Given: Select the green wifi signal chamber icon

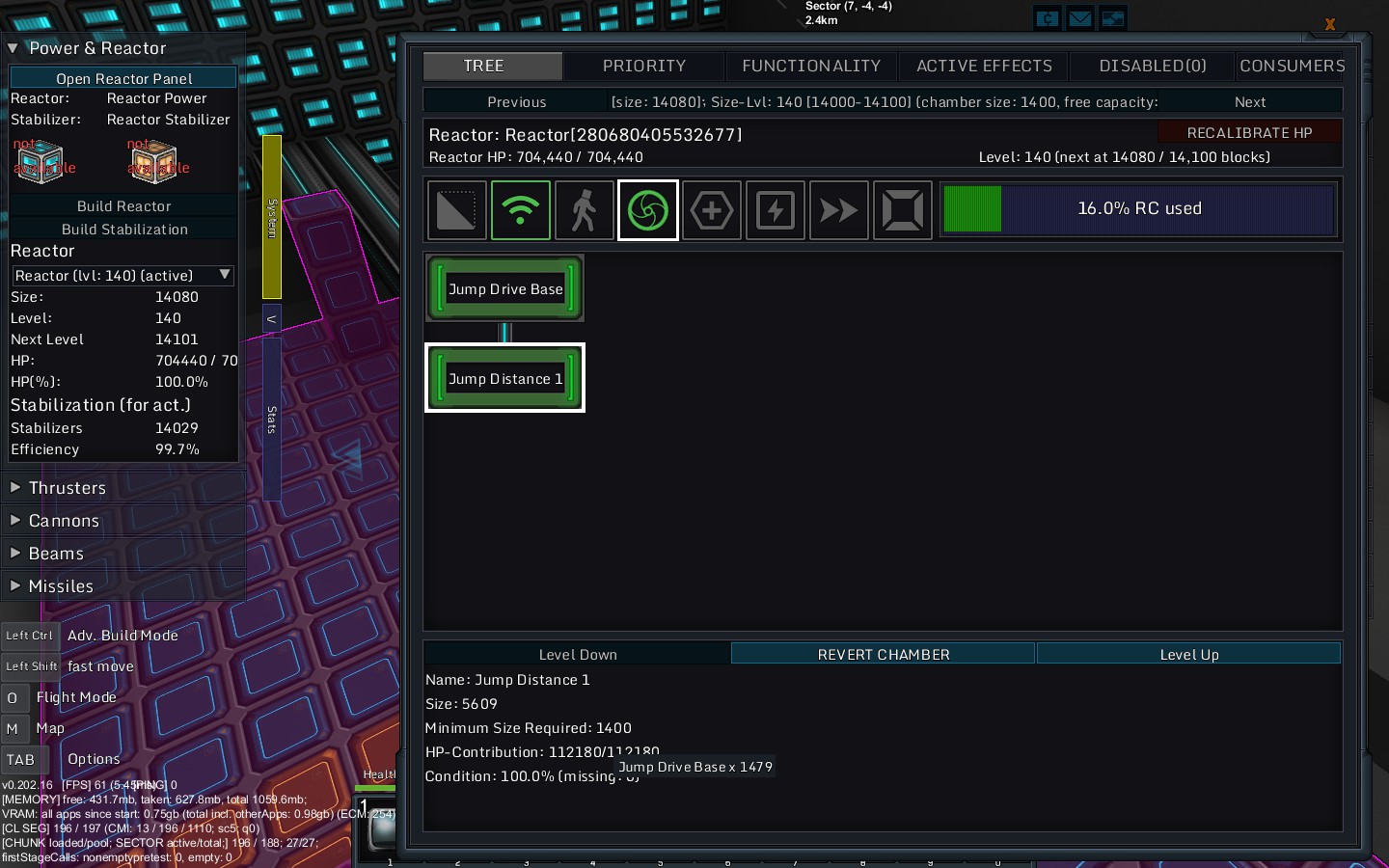Looking at the screenshot, I should tap(521, 210).
